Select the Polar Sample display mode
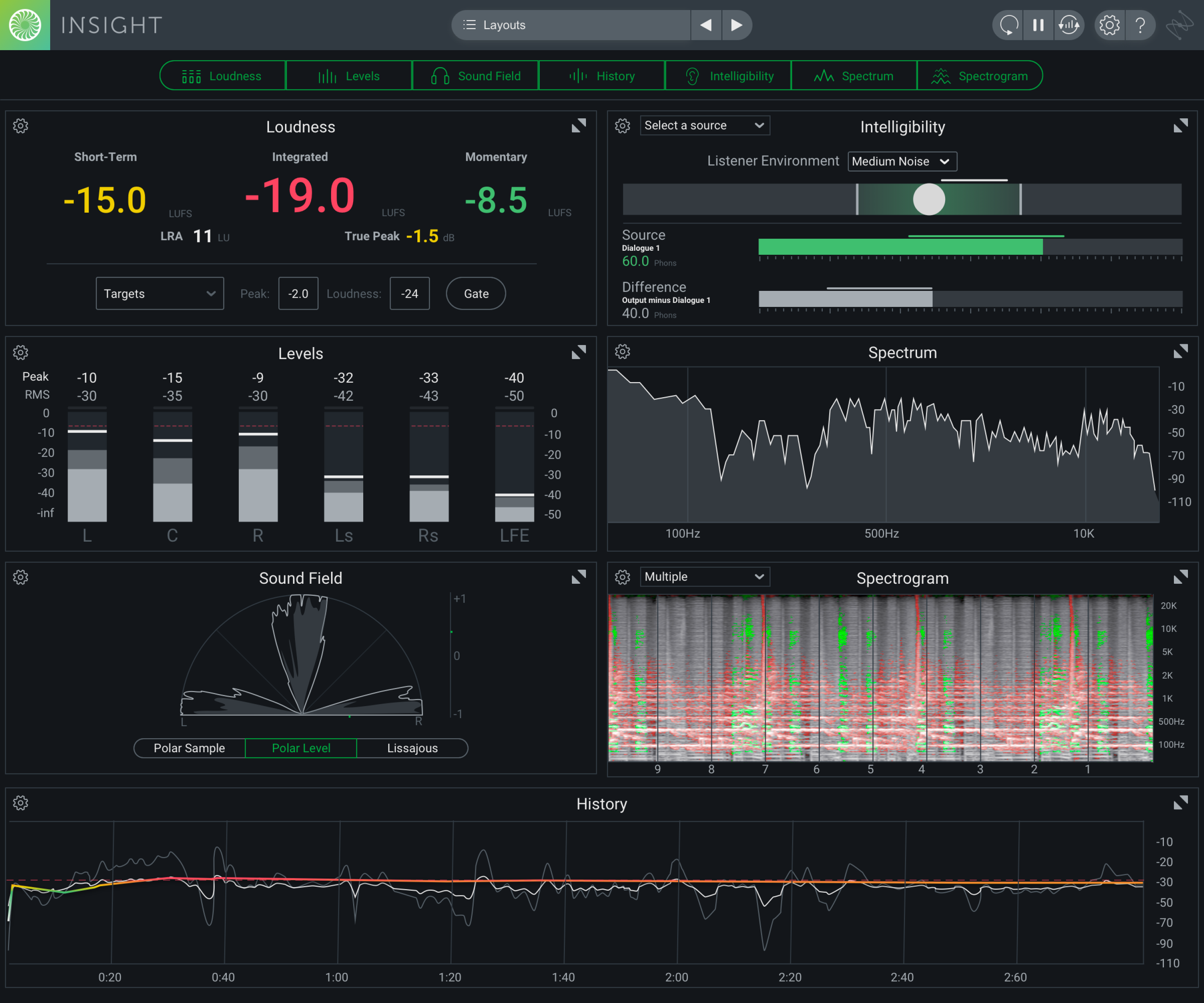 [x=189, y=747]
